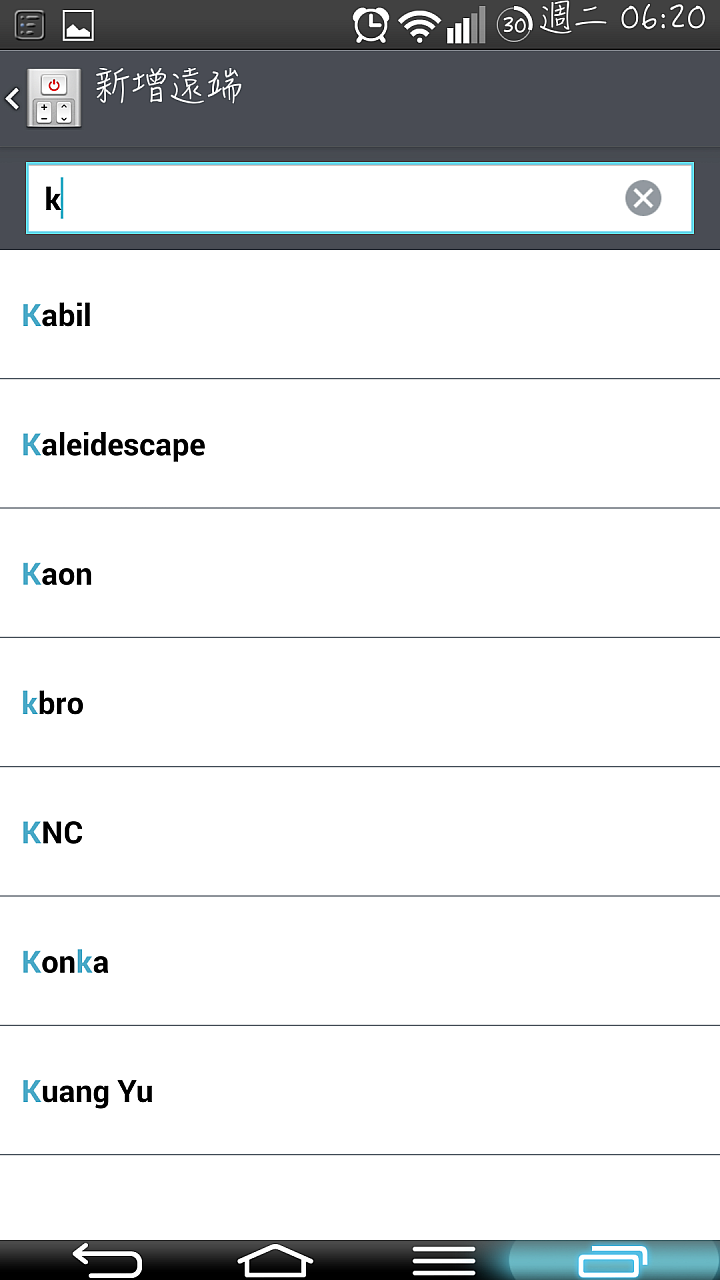Tap the remote control app icon
The image size is (720, 1280).
[x=53, y=98]
